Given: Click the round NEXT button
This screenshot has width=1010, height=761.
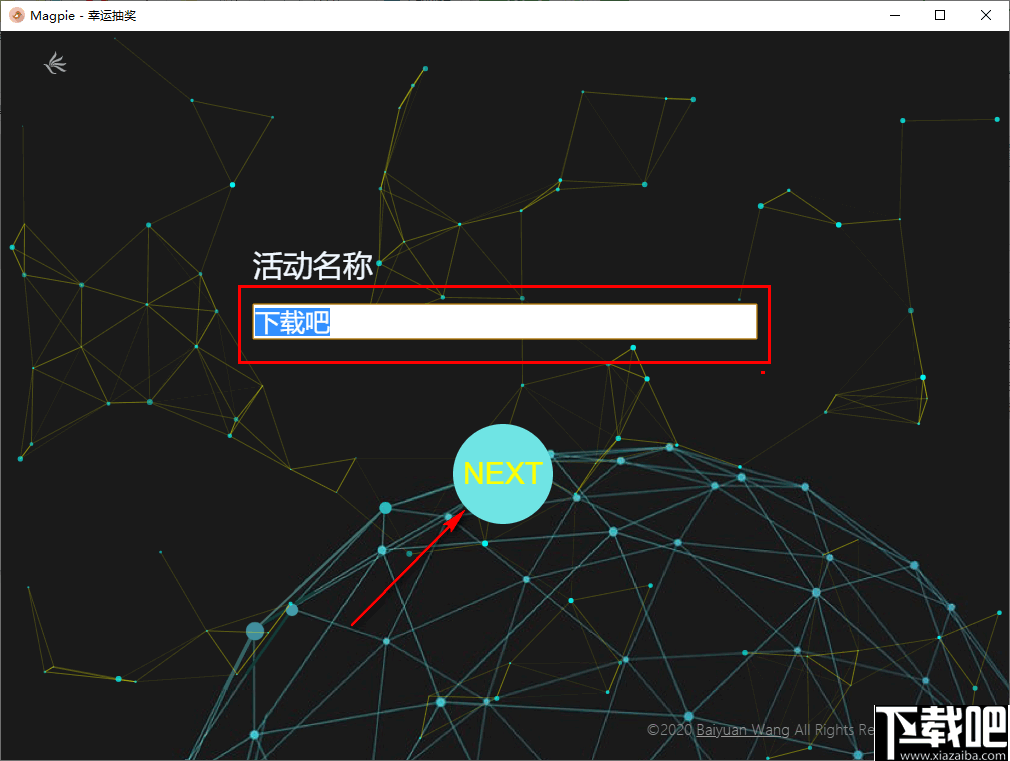Looking at the screenshot, I should tap(502, 474).
